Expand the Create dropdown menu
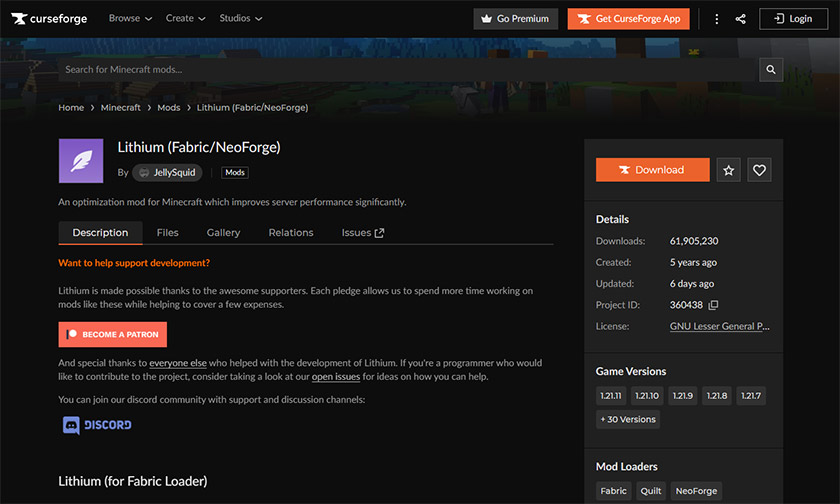This screenshot has width=840, height=504. 186,18
